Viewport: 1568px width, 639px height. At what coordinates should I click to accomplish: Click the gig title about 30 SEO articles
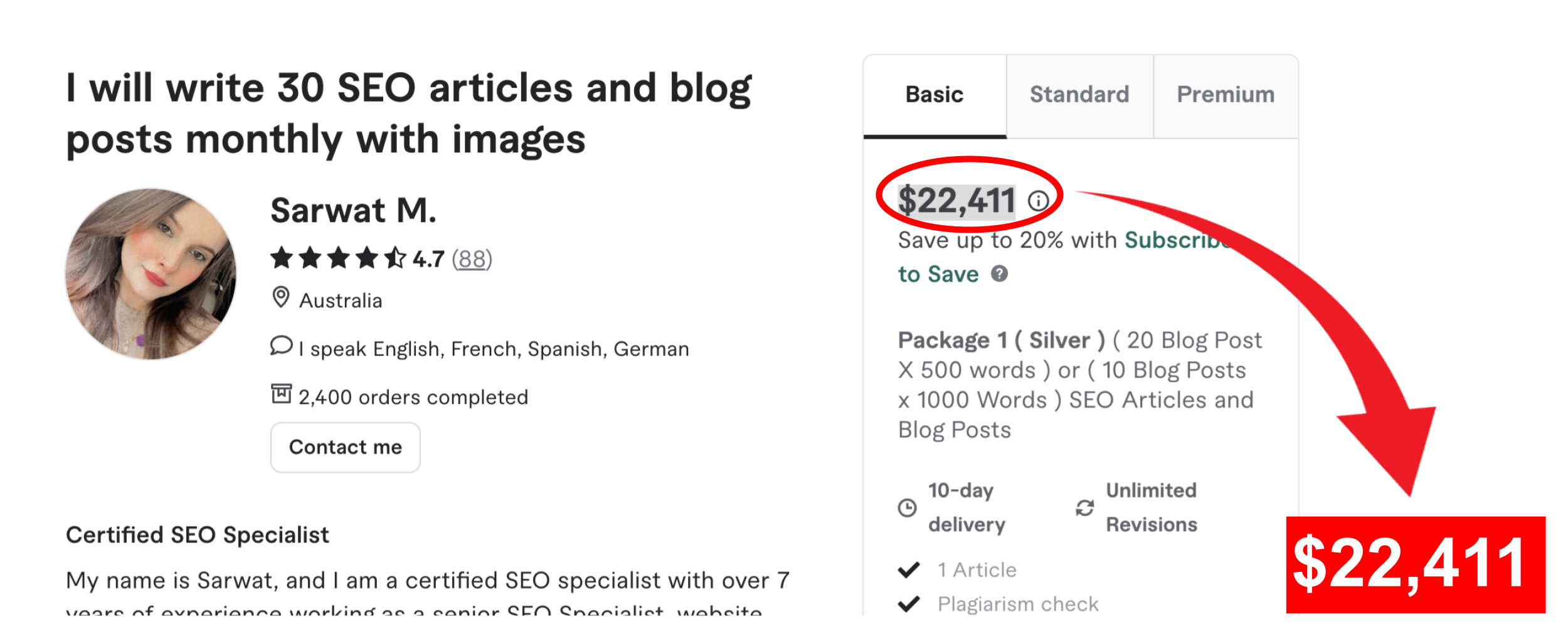pyautogui.click(x=409, y=114)
